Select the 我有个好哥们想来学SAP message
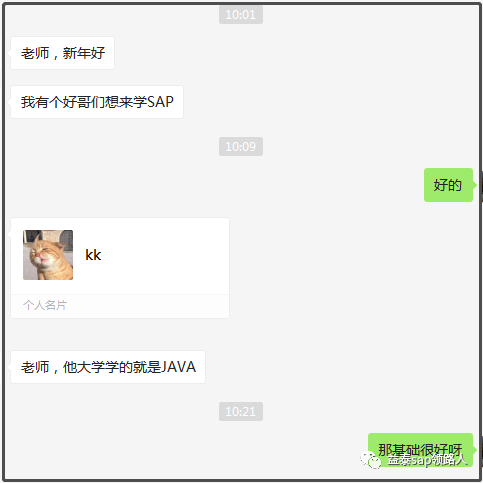 coord(97,102)
